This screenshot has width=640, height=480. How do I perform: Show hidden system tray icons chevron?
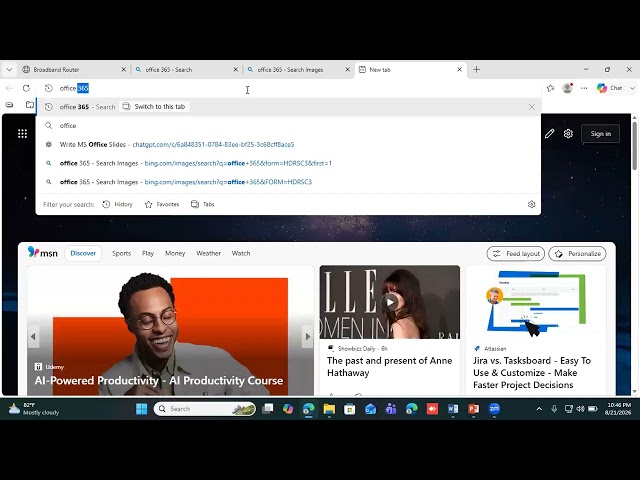point(539,409)
